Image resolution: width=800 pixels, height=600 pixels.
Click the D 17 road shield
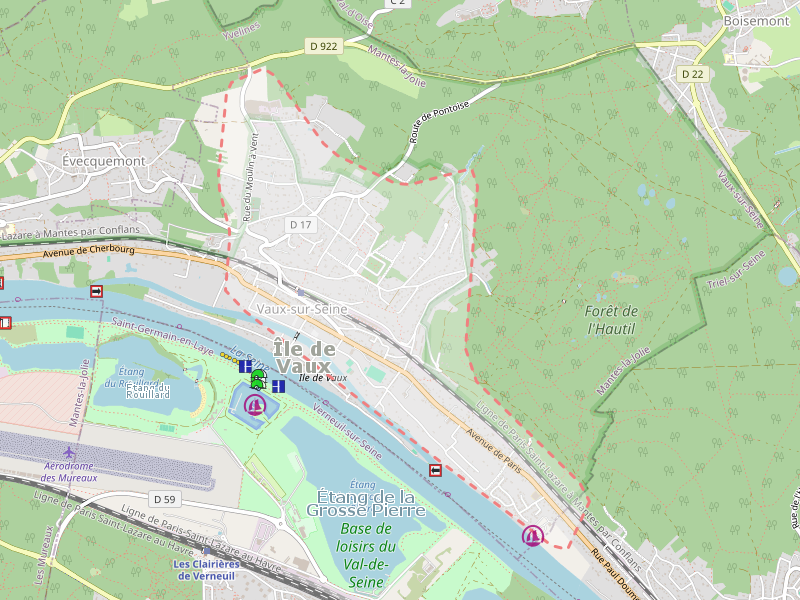coord(301,224)
